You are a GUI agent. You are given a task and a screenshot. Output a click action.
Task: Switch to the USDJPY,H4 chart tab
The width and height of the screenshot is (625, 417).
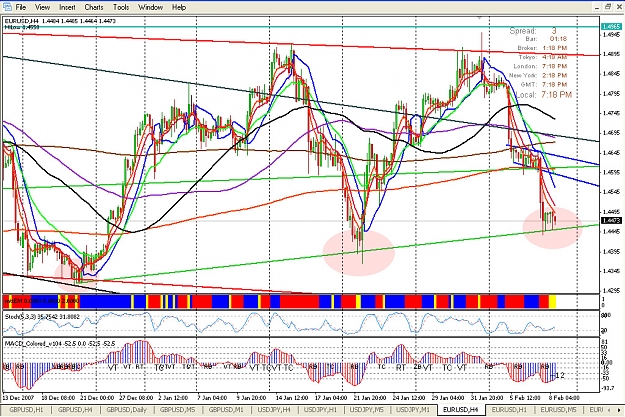pos(274,409)
